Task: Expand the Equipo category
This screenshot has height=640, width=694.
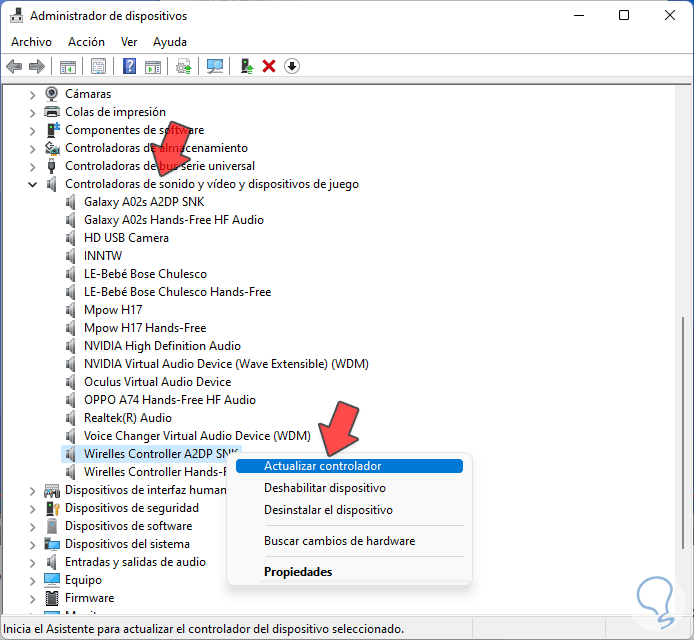Action: click(32, 581)
